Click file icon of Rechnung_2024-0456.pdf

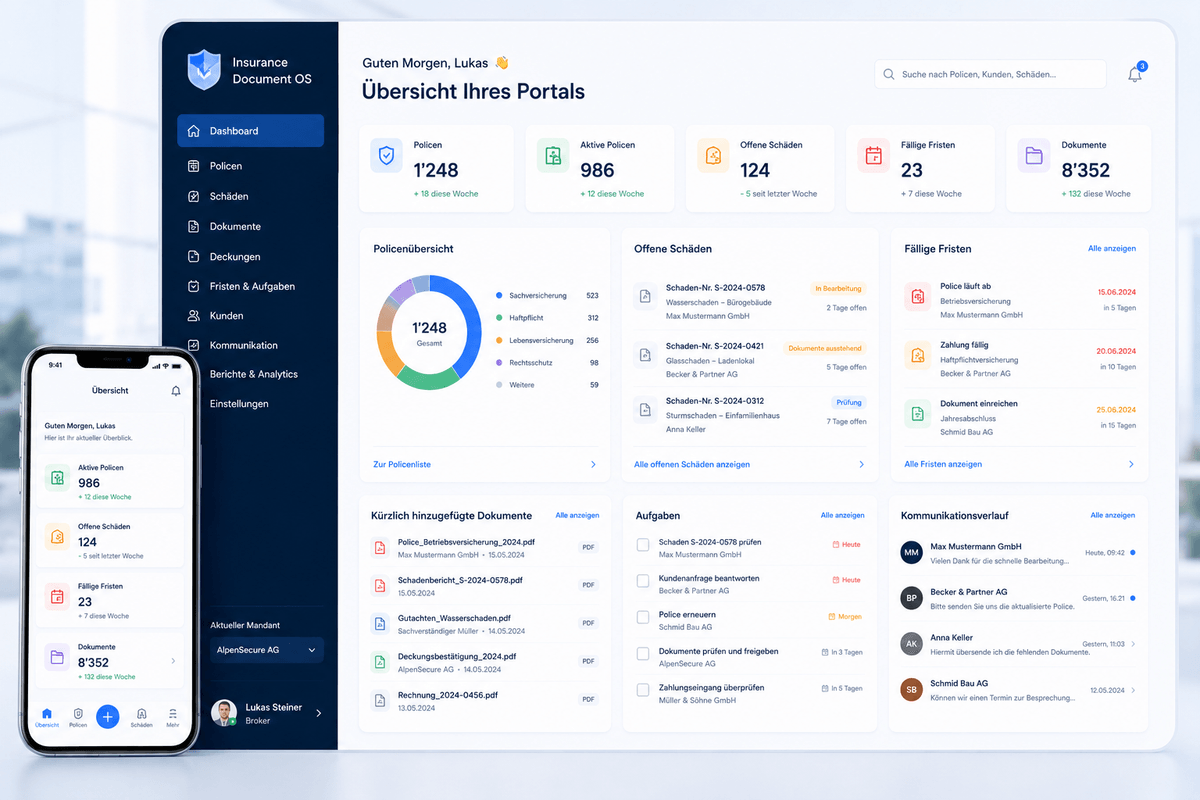[x=380, y=700]
